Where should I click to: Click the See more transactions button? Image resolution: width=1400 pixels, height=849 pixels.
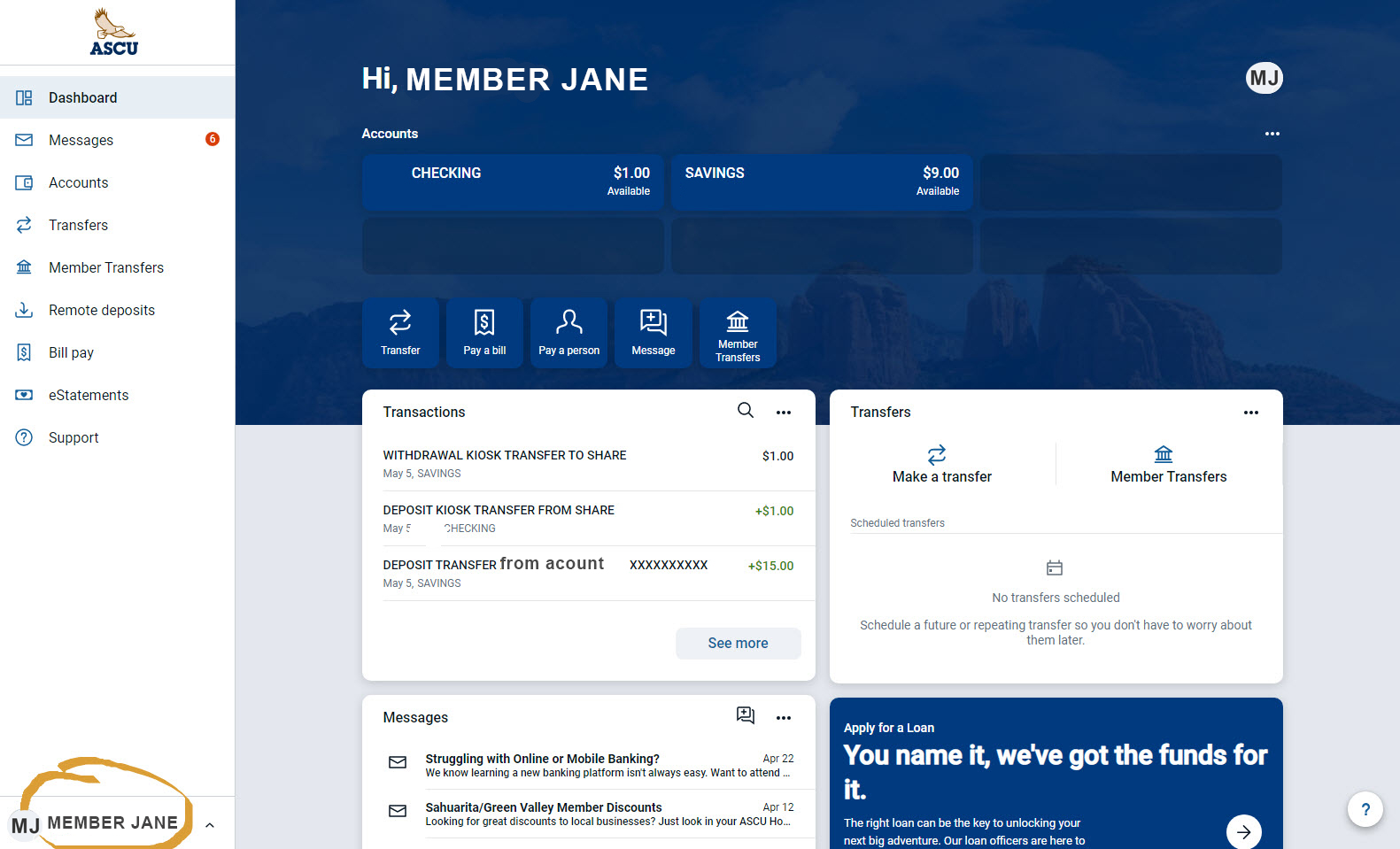coord(738,644)
